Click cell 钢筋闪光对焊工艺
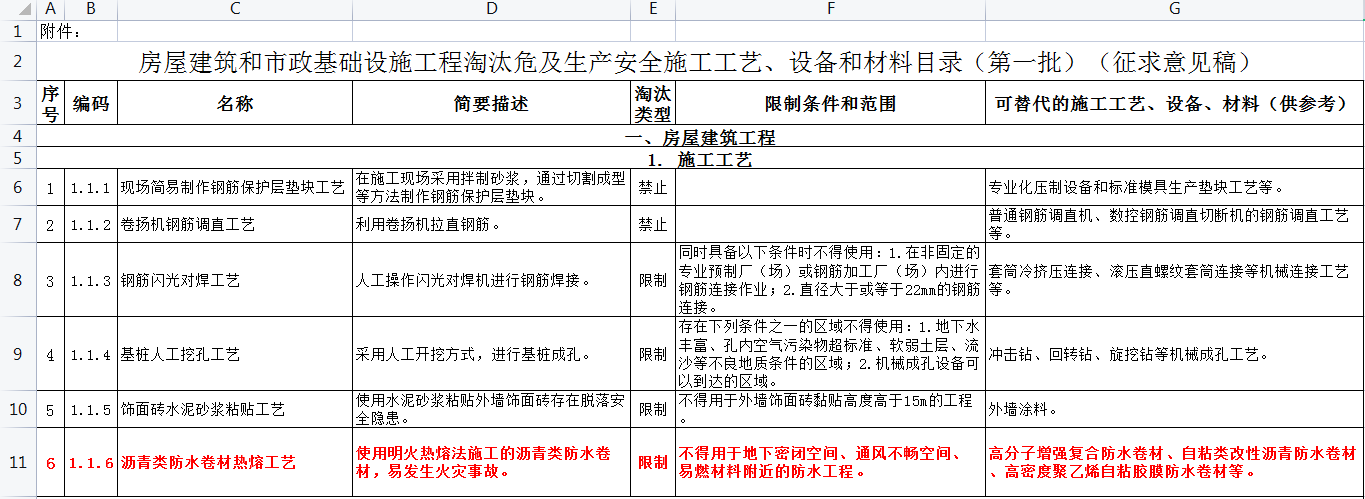The height and width of the screenshot is (499, 1365). (x=235, y=281)
